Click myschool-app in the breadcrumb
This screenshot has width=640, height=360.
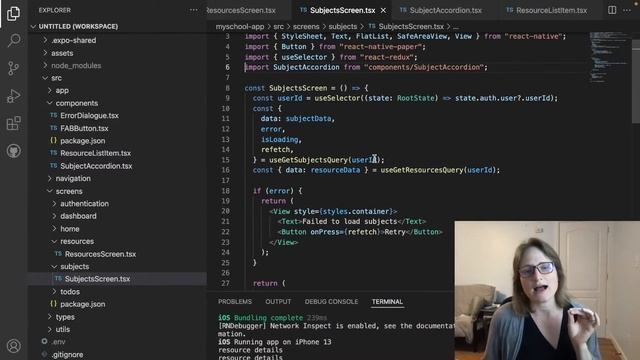click(x=240, y=27)
